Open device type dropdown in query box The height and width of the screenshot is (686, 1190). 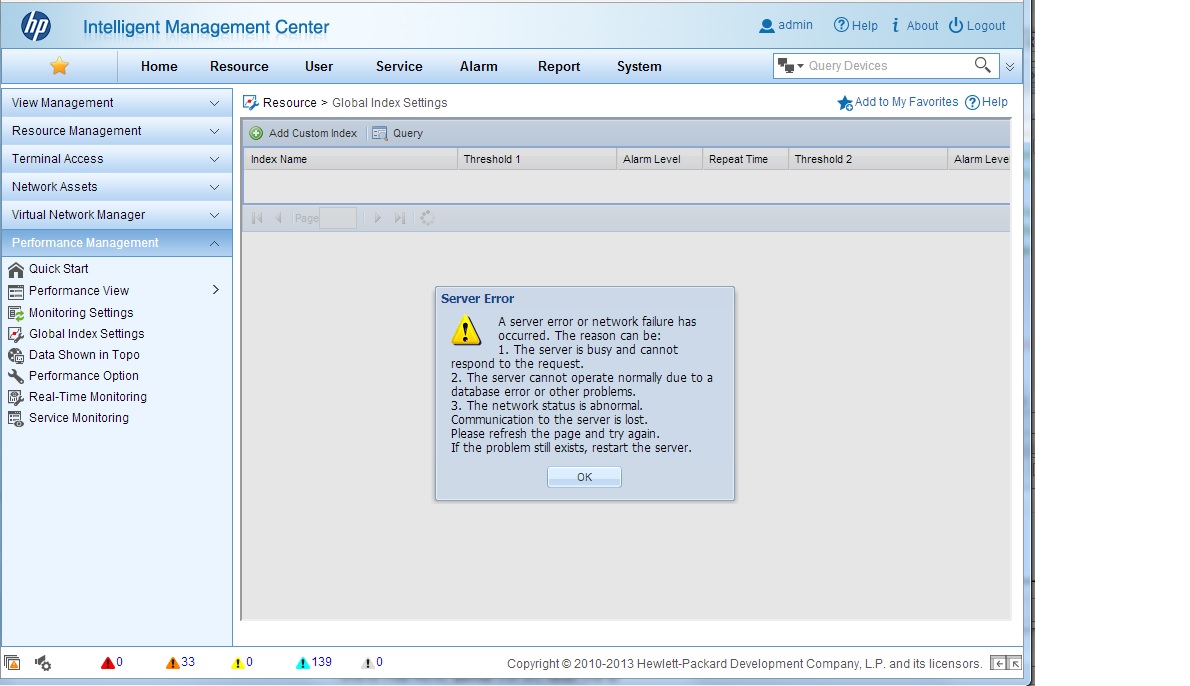[x=791, y=66]
